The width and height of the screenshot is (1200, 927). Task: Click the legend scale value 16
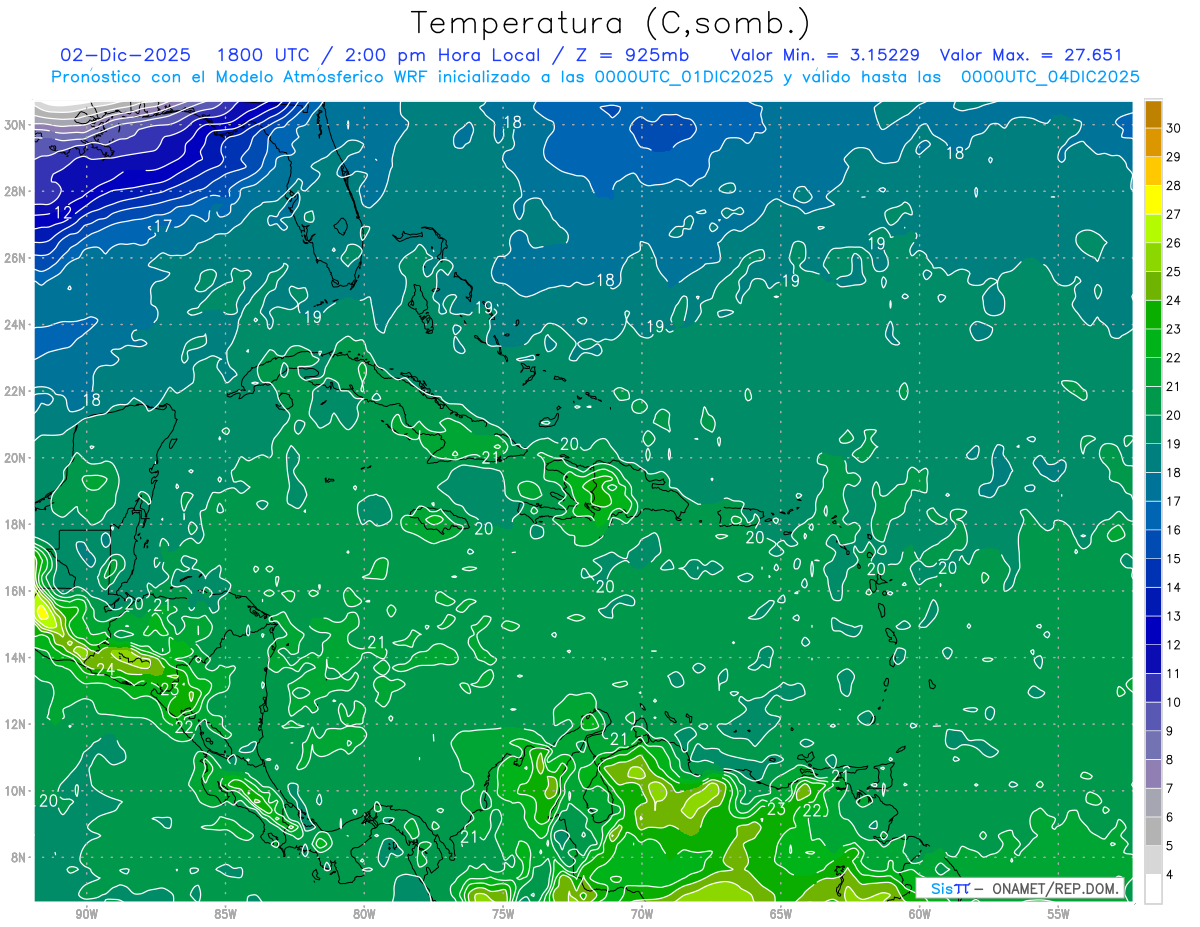1174,530
